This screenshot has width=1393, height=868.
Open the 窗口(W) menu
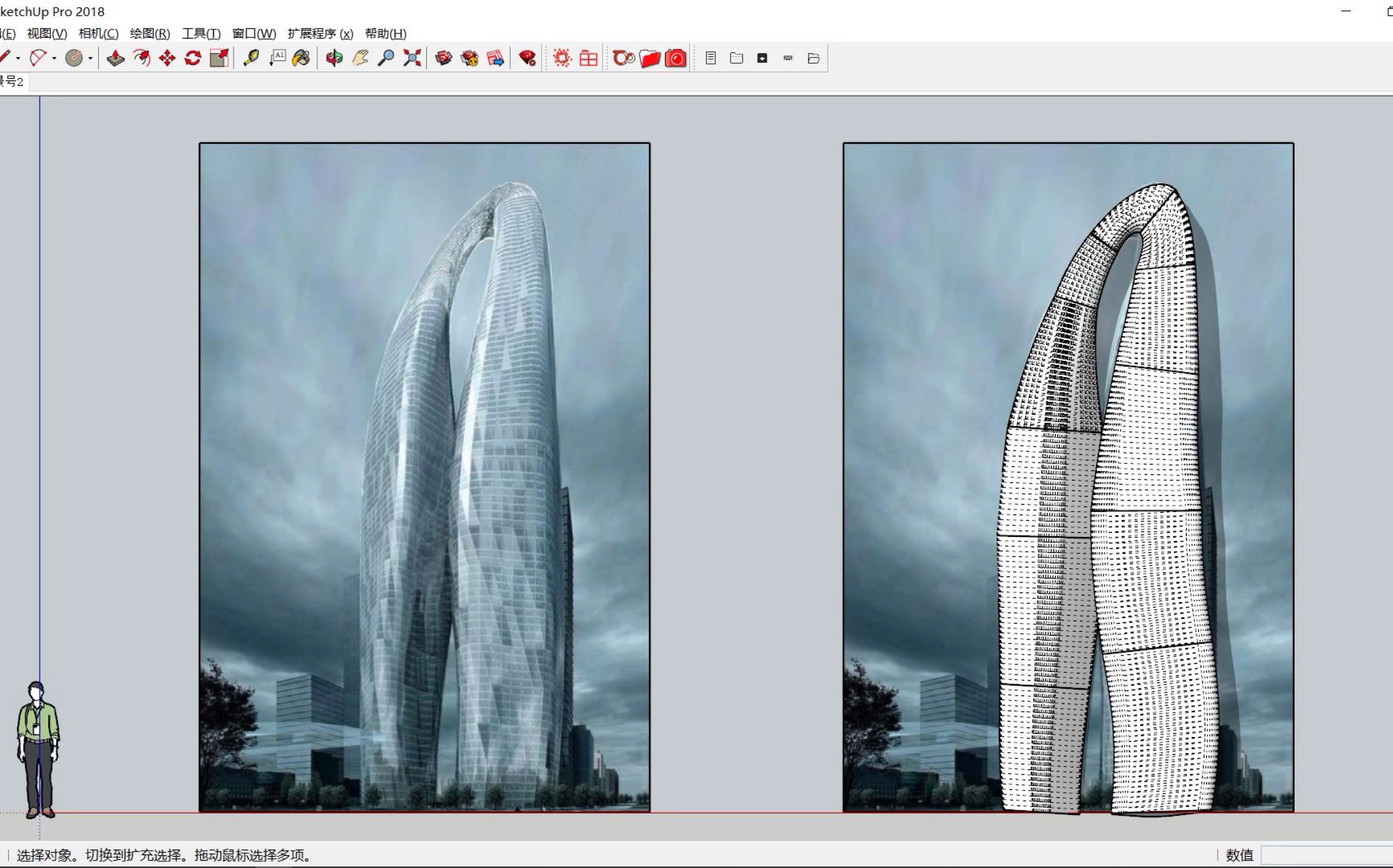(254, 34)
